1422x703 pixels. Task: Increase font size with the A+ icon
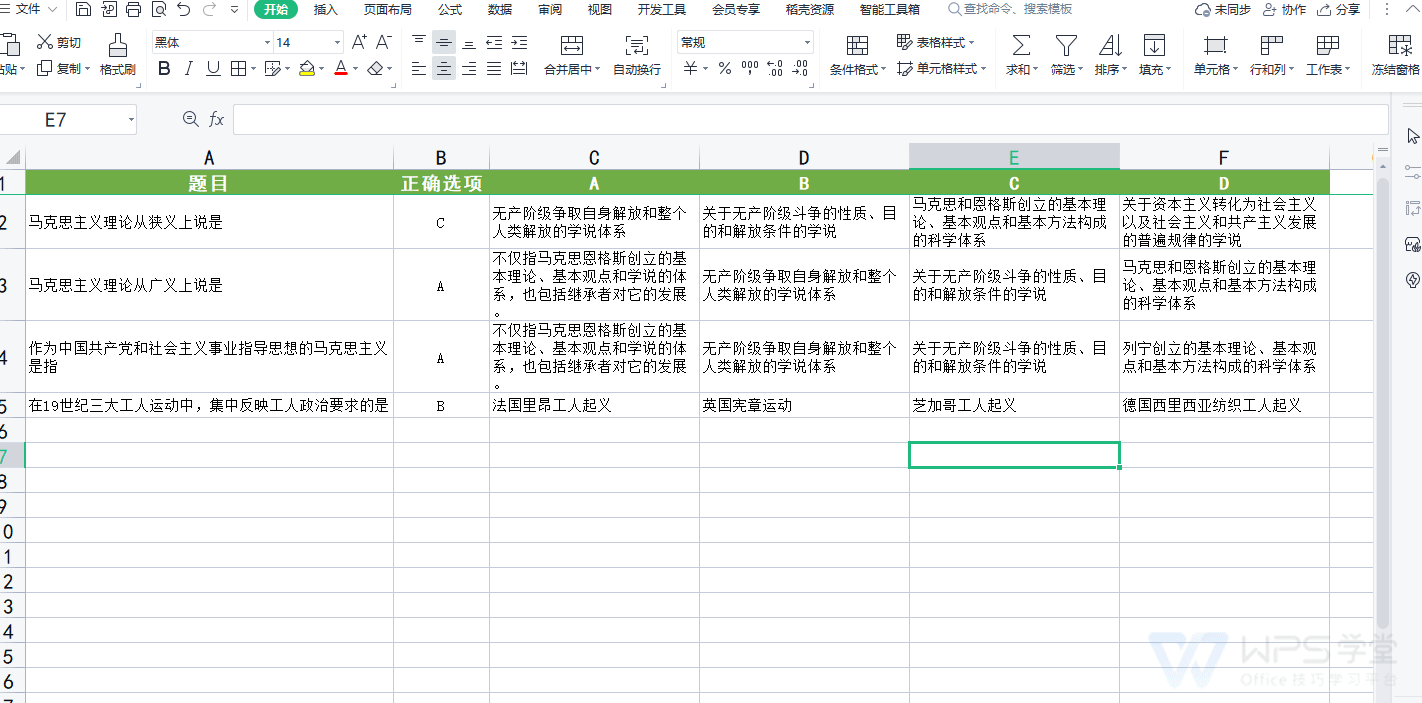[359, 42]
